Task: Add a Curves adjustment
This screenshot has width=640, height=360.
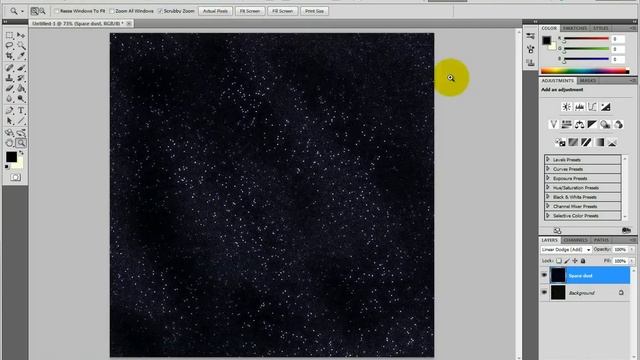Action: [592, 107]
